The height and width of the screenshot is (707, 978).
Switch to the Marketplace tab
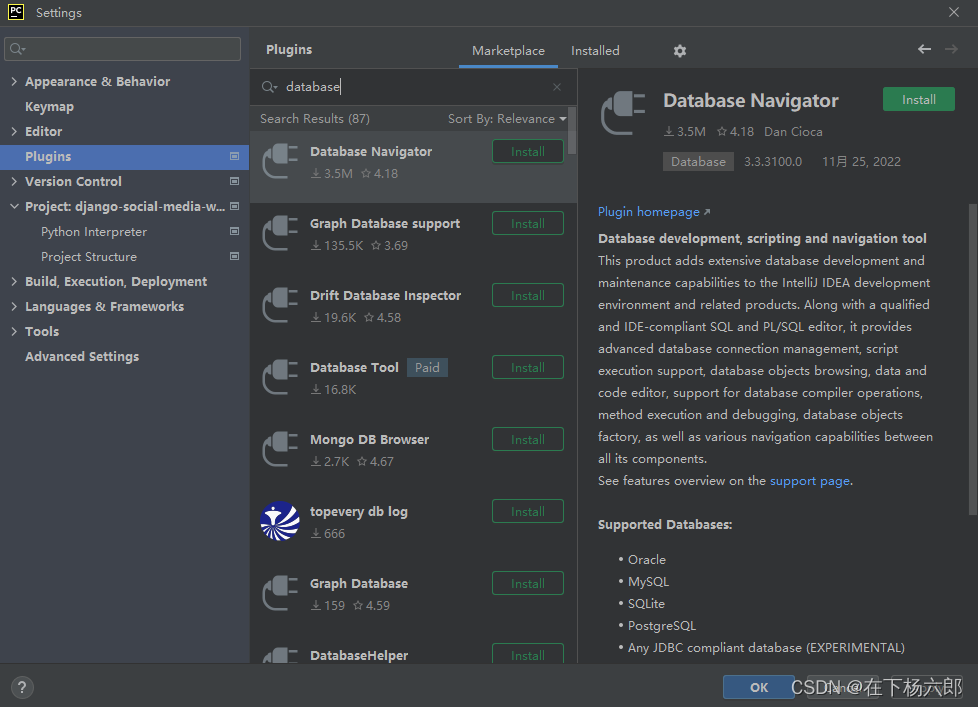pyautogui.click(x=508, y=50)
